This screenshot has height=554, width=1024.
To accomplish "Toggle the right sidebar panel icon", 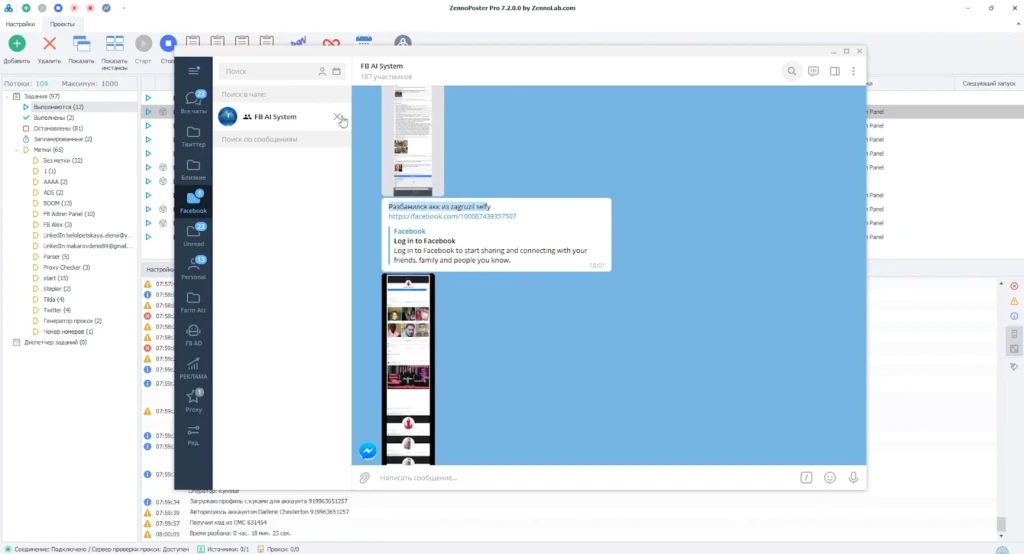I will coord(835,71).
